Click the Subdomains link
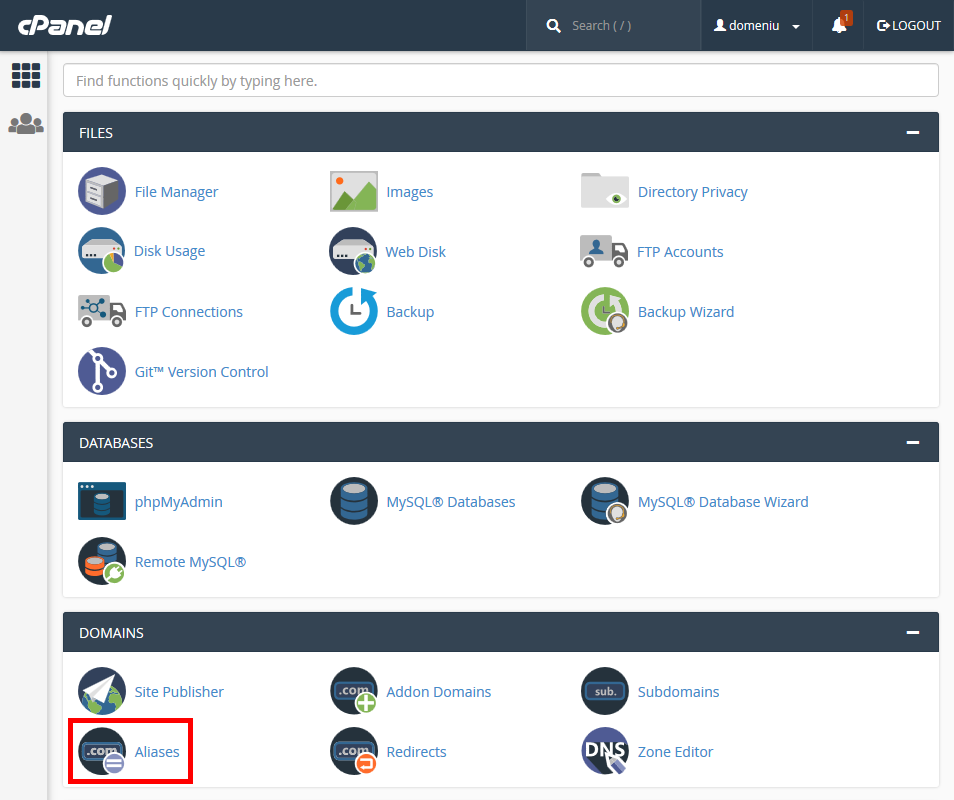The width and height of the screenshot is (954, 800). [678, 692]
